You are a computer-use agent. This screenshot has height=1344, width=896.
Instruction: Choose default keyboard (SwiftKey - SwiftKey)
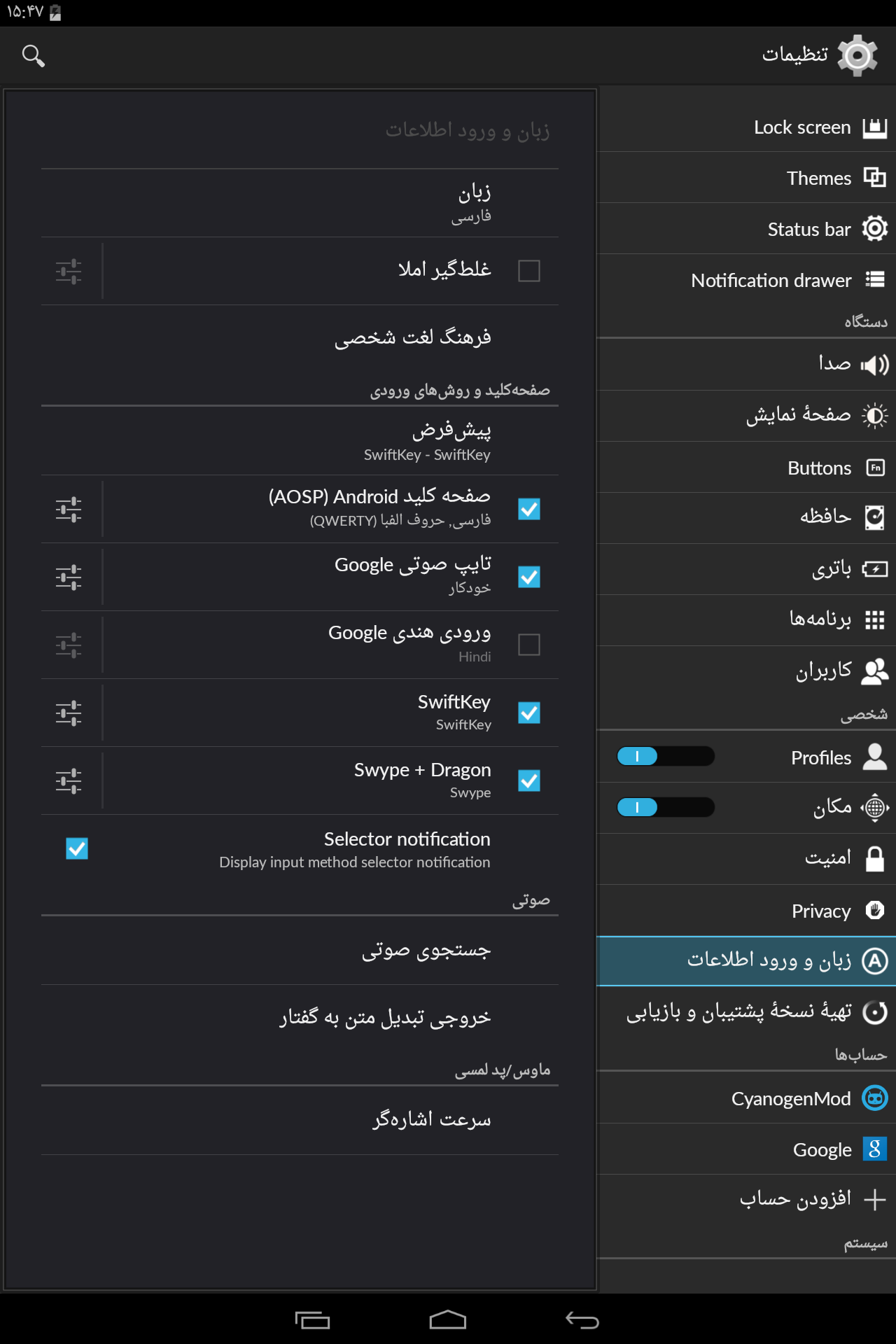pyautogui.click(x=427, y=441)
